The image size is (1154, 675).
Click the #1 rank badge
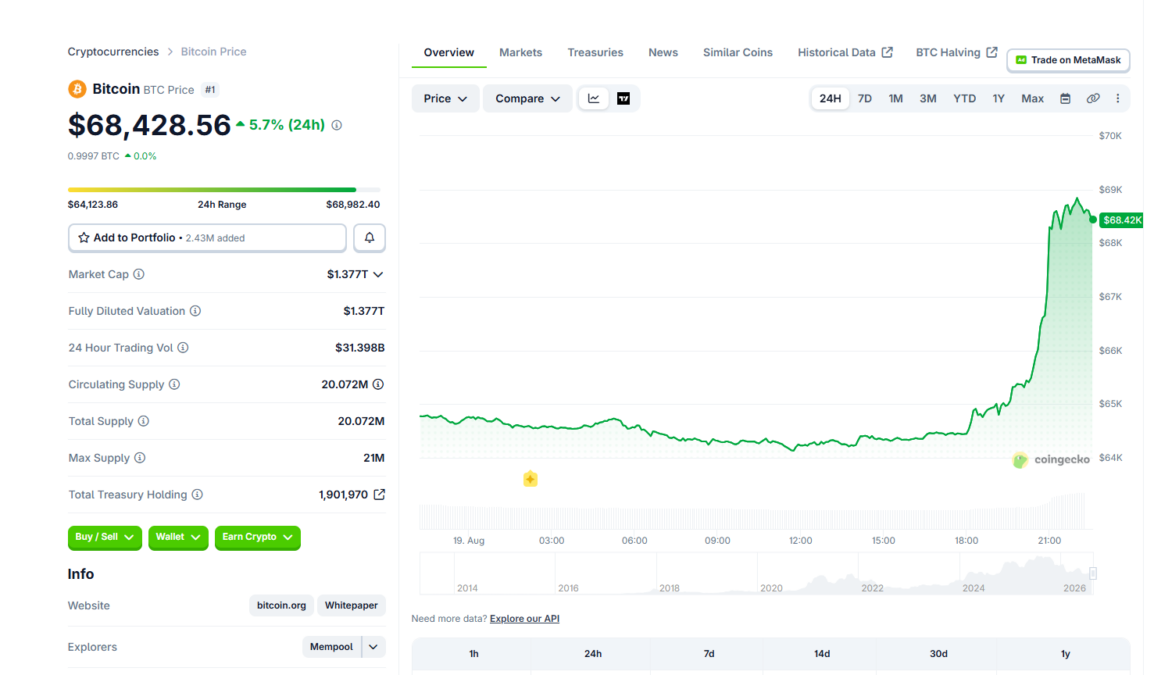pos(210,90)
